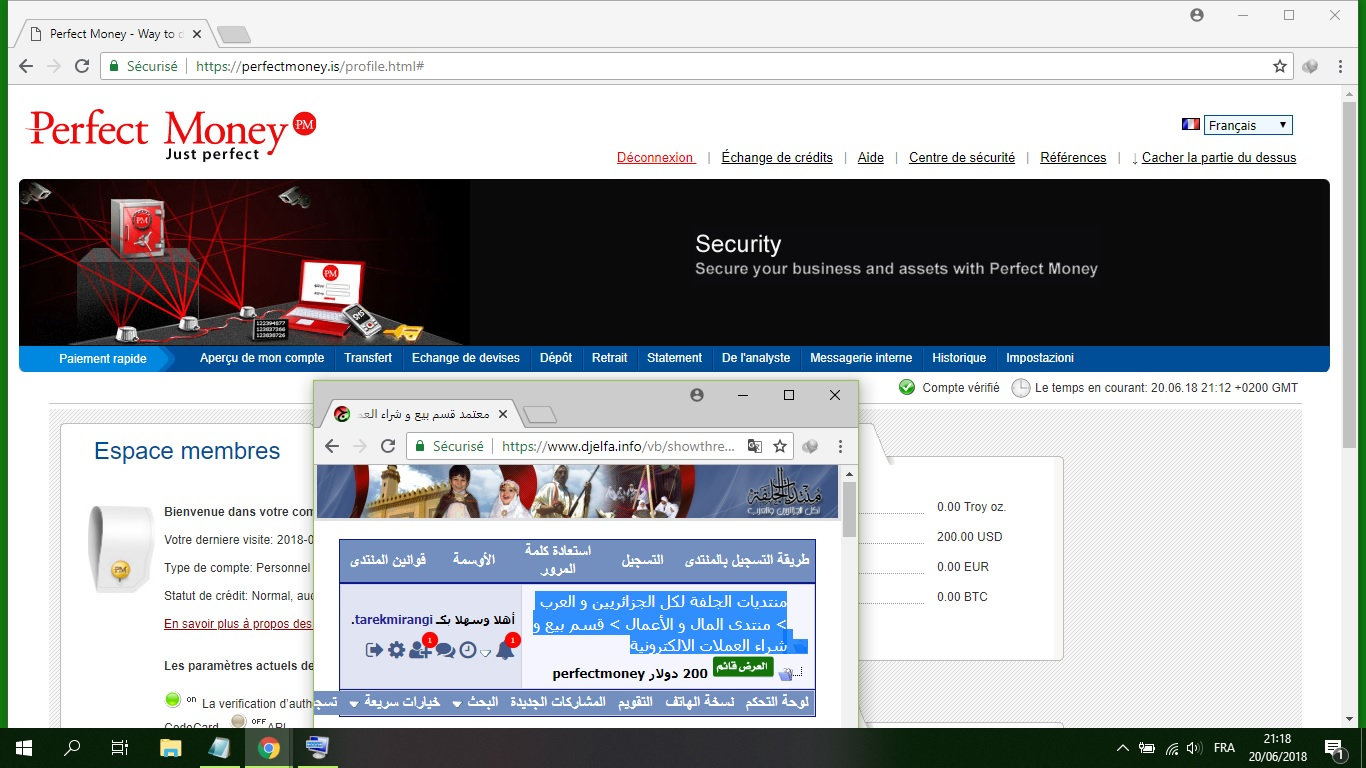Viewport: 1366px width, 768px height.
Task: Open the Références link
Action: 1073,158
